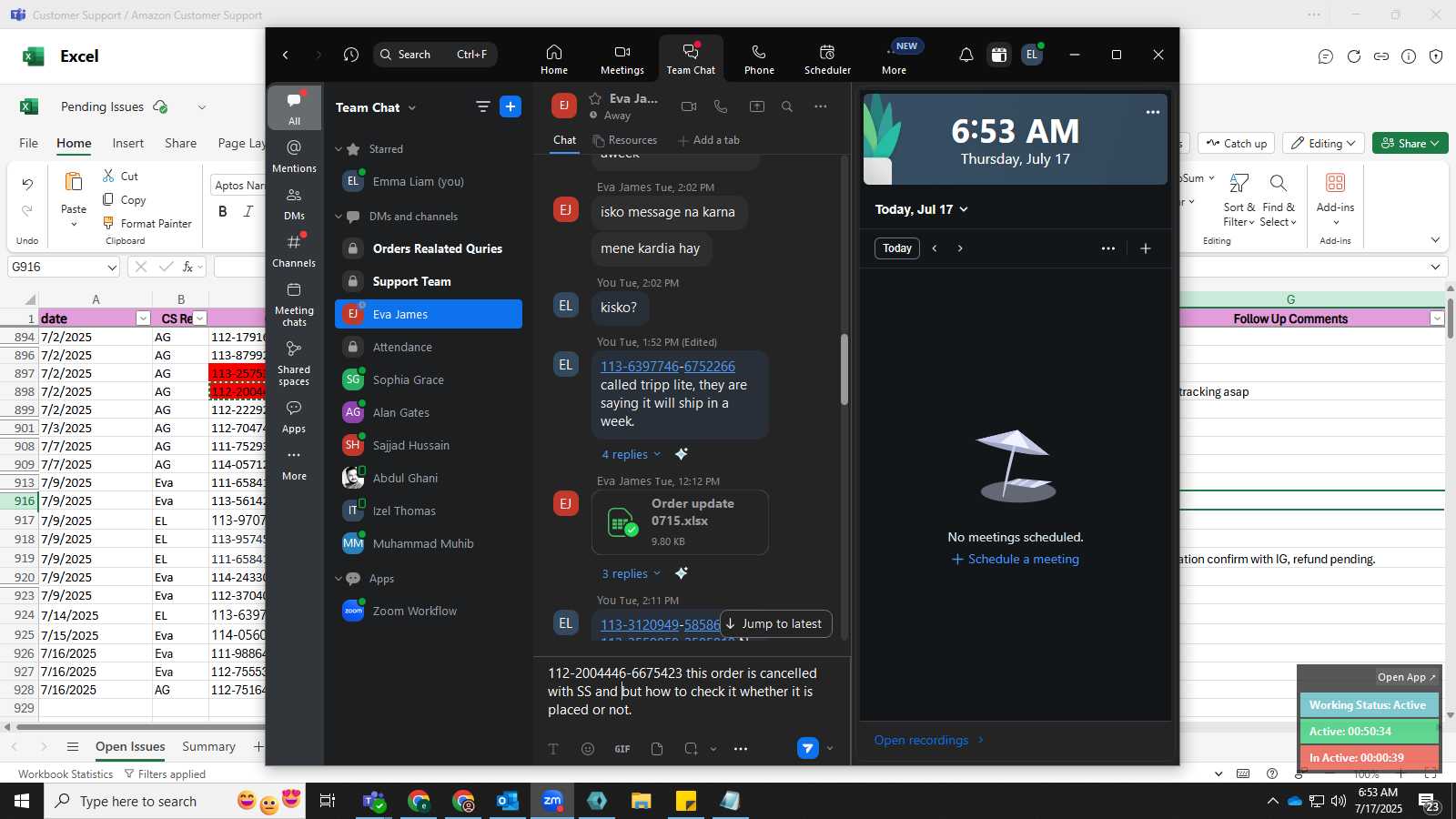Collapse the Starred section
Screen dimensions: 1456x819
(339, 149)
